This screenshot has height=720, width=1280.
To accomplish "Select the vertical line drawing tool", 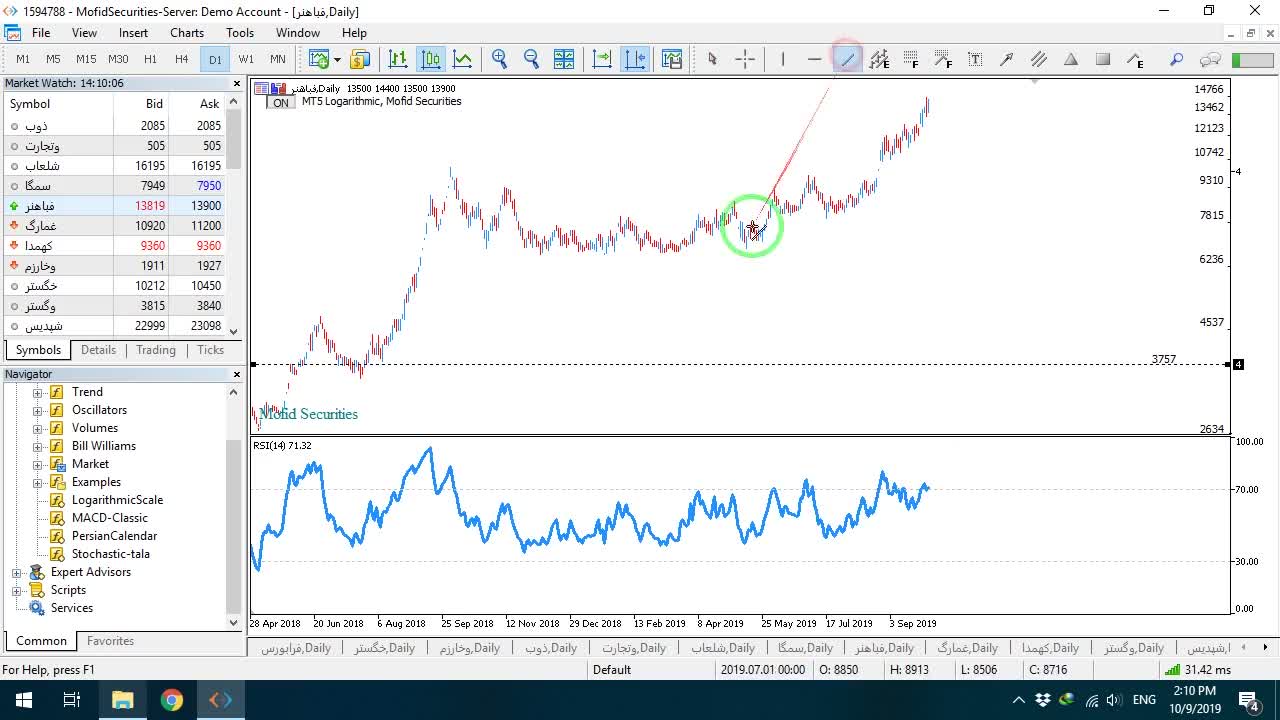I will point(783,59).
